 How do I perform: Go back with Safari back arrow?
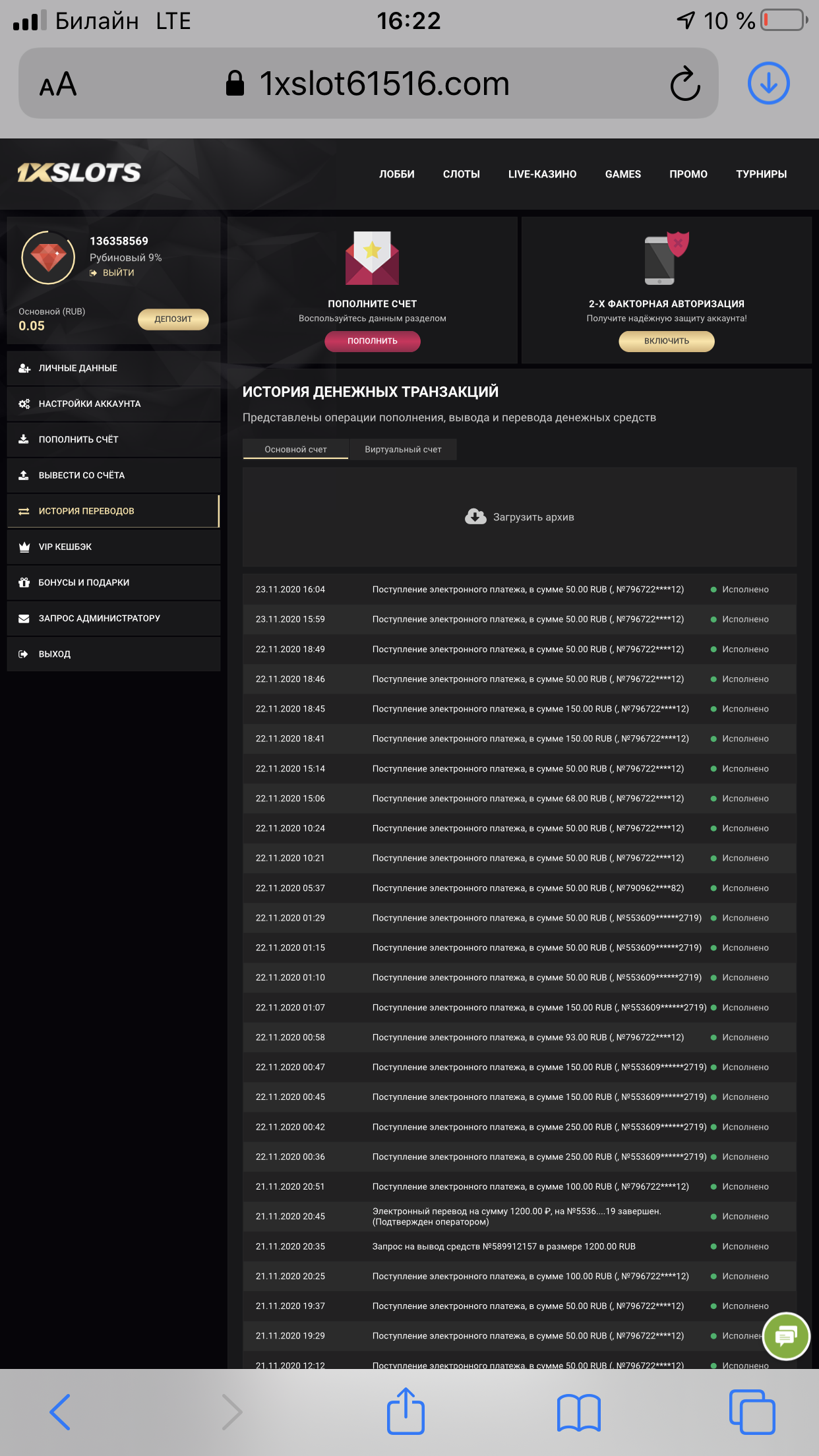click(x=60, y=1412)
